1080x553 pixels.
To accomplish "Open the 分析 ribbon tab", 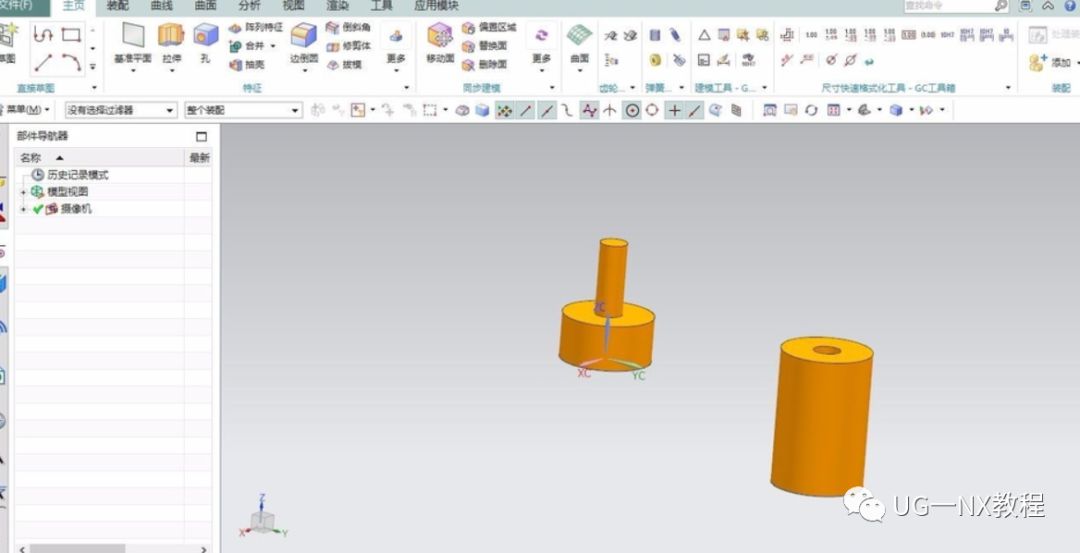I will tap(249, 6).
